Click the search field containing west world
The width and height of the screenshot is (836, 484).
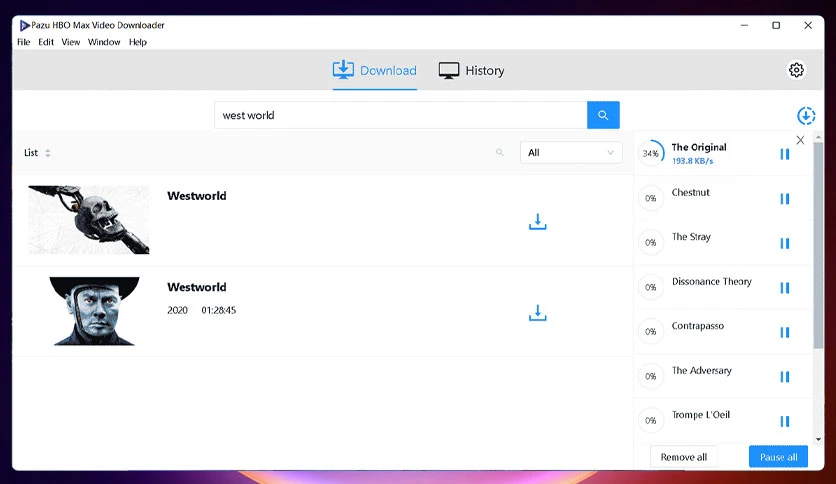(x=400, y=115)
